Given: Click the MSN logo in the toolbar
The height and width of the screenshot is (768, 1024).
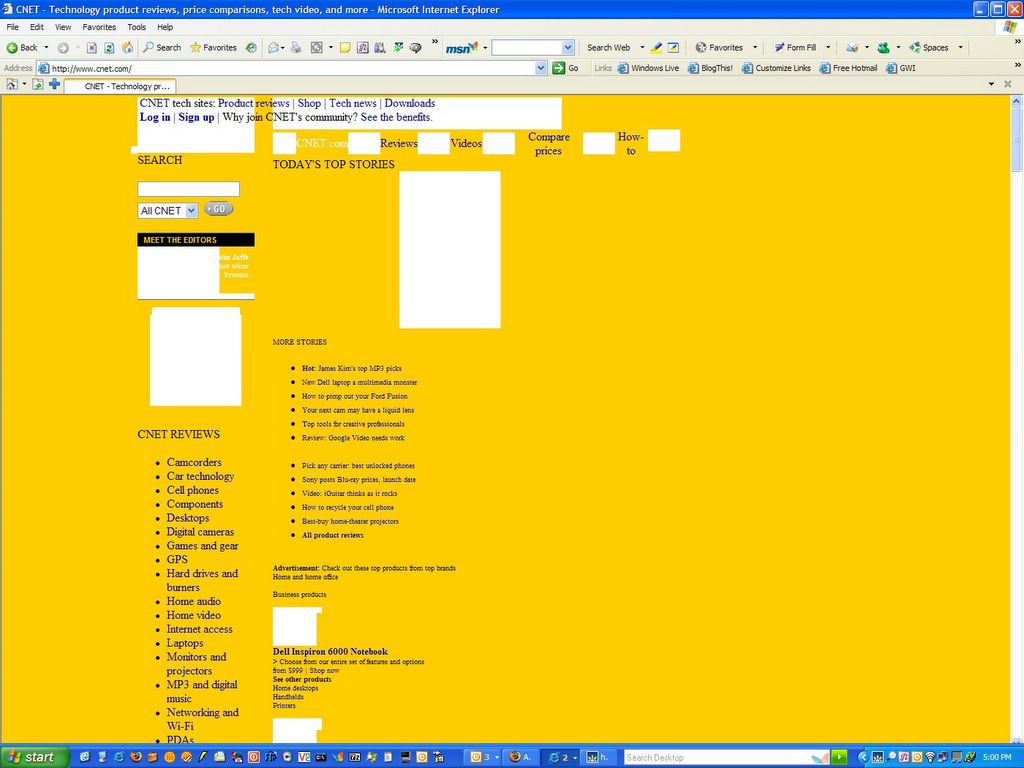Looking at the screenshot, I should tap(461, 48).
